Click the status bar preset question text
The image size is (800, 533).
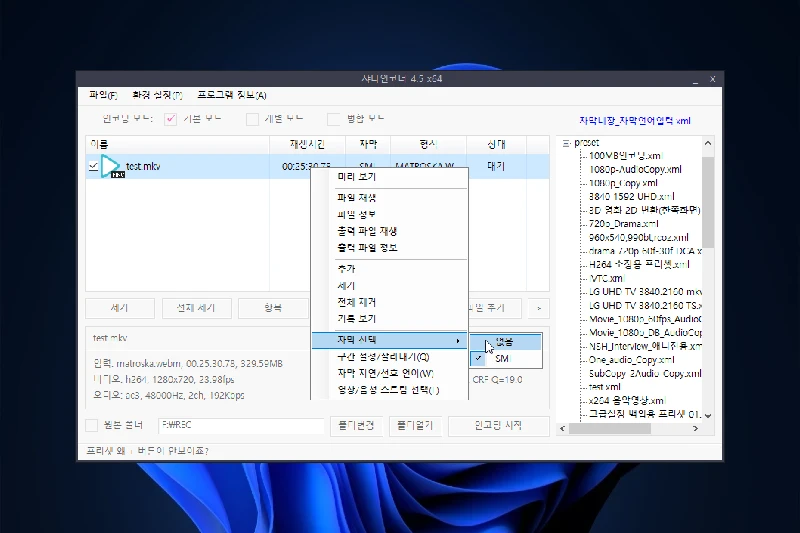coord(147,451)
